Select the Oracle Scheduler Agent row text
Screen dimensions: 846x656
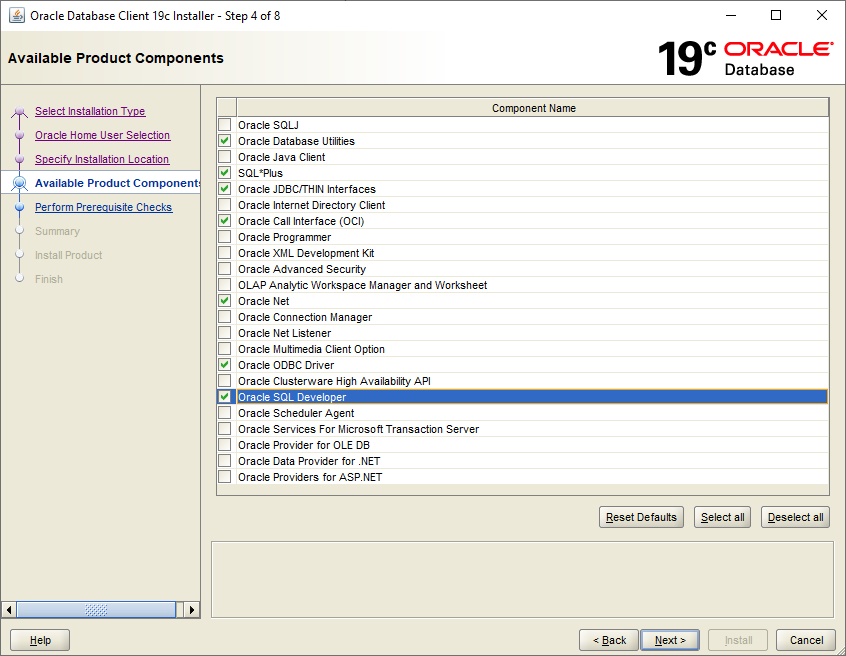pyautogui.click(x=296, y=413)
